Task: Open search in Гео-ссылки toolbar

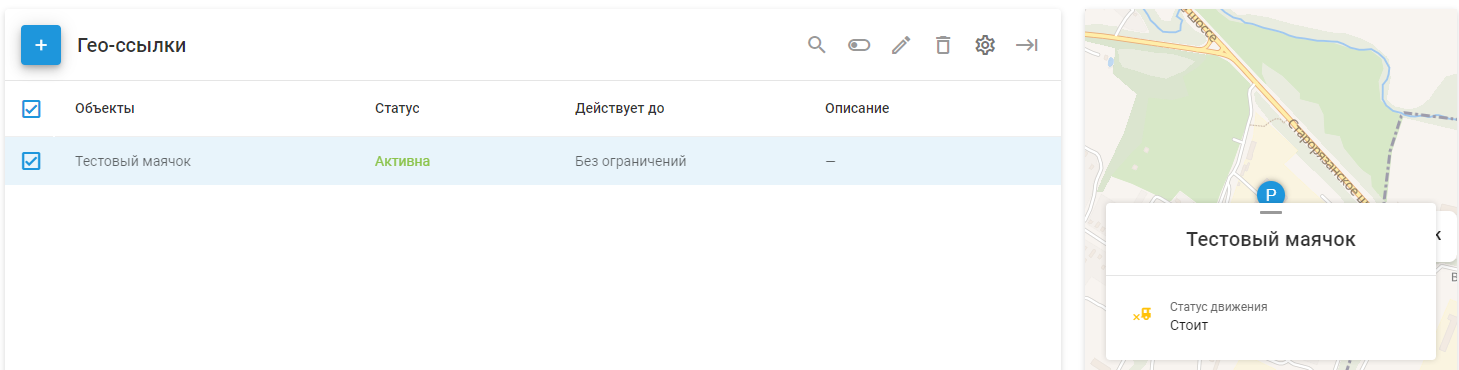Action: [817, 45]
